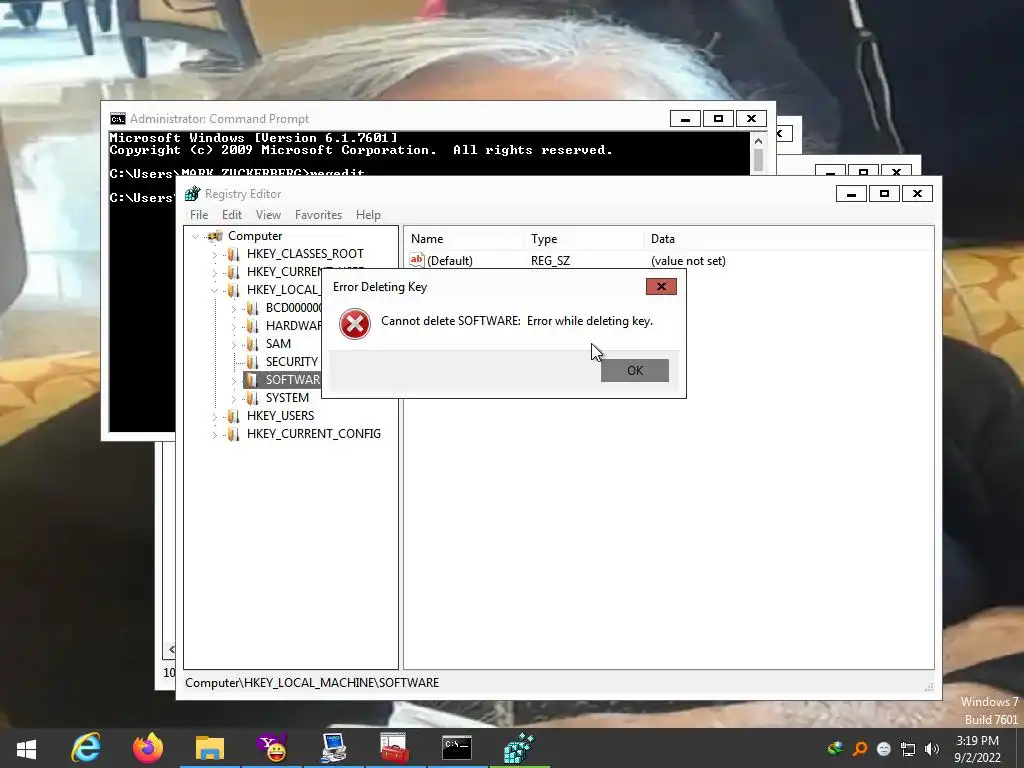This screenshot has height=768, width=1024.
Task: Click the (Default) value string icon
Action: point(417,260)
